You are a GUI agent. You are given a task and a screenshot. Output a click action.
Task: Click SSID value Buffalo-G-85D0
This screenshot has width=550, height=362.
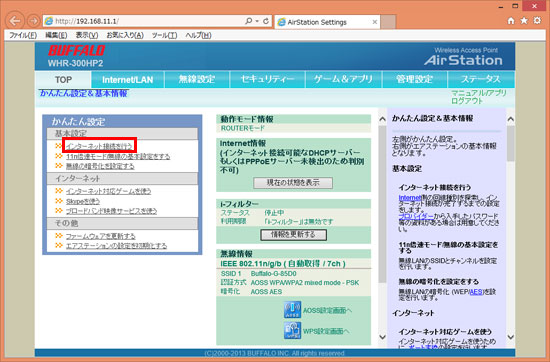pyautogui.click(x=273, y=274)
